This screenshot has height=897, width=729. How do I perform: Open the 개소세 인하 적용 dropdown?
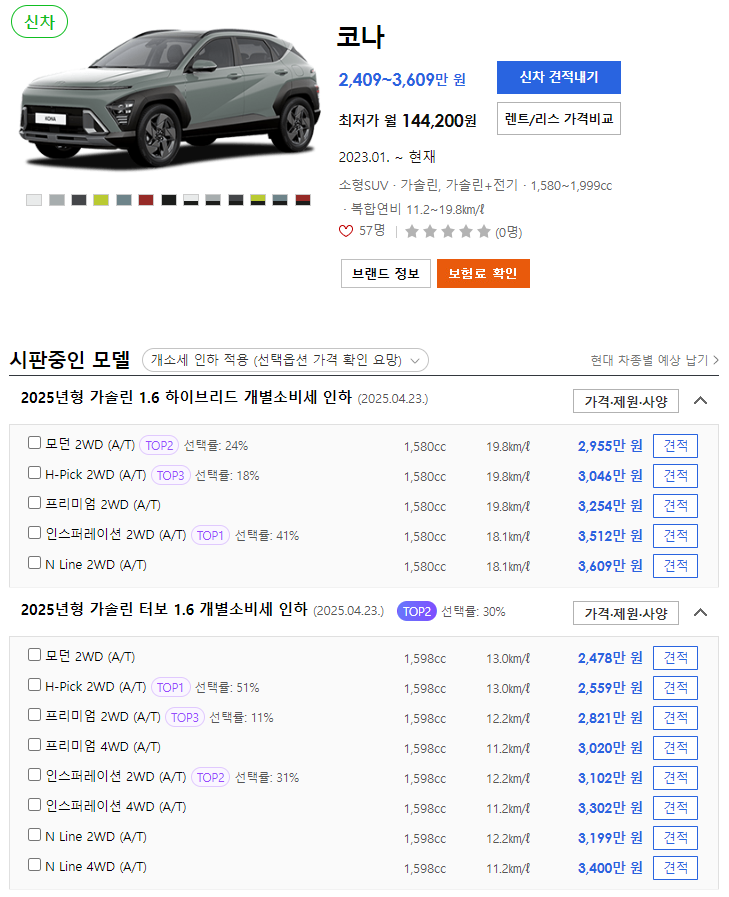tap(285, 360)
